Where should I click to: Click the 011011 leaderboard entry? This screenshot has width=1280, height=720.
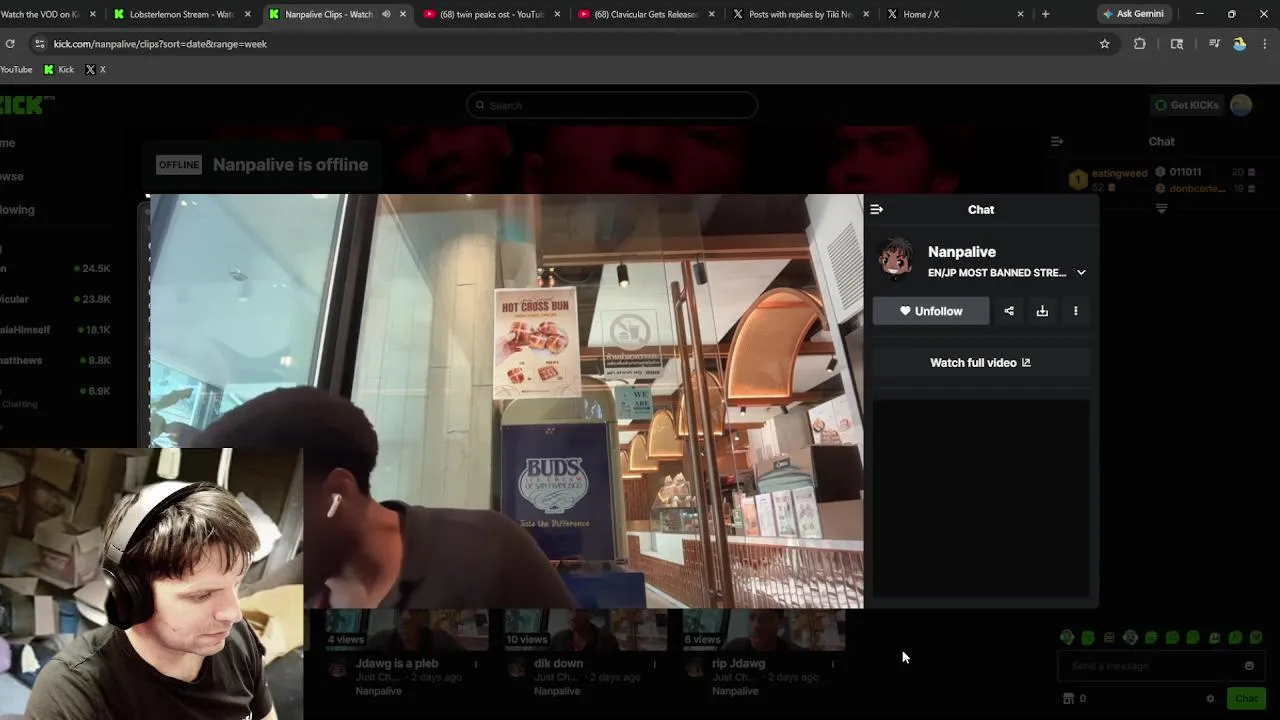click(1205, 172)
